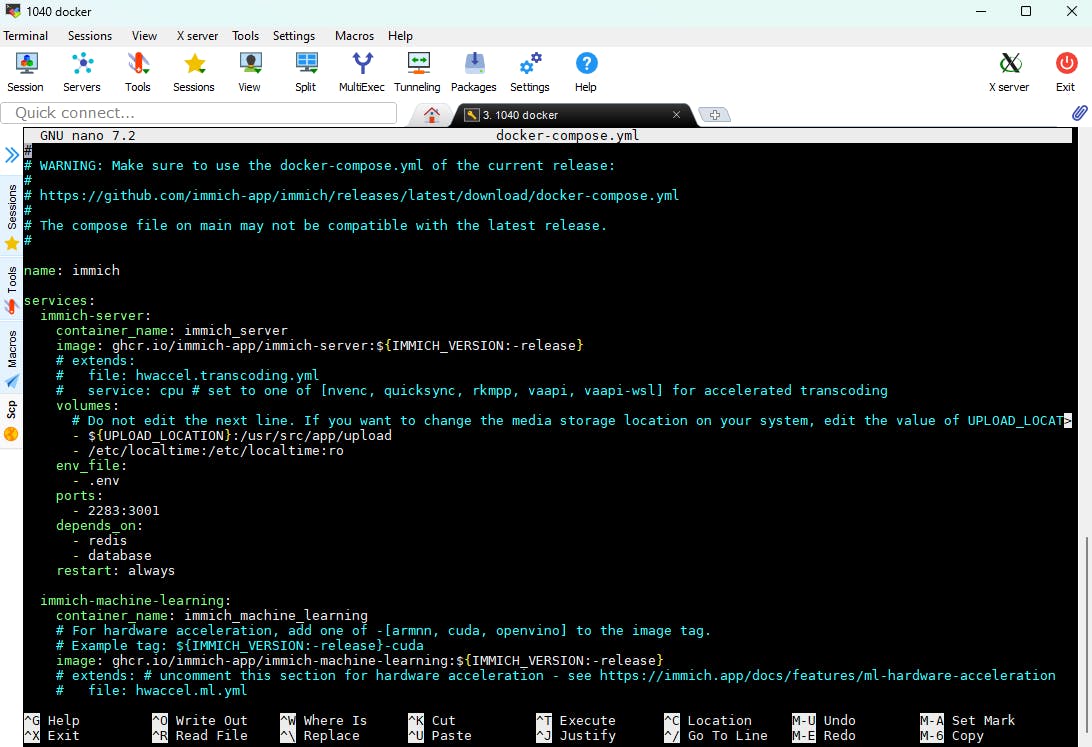The image size is (1092, 747).
Task: Open the Packages icon
Action: click(x=474, y=72)
